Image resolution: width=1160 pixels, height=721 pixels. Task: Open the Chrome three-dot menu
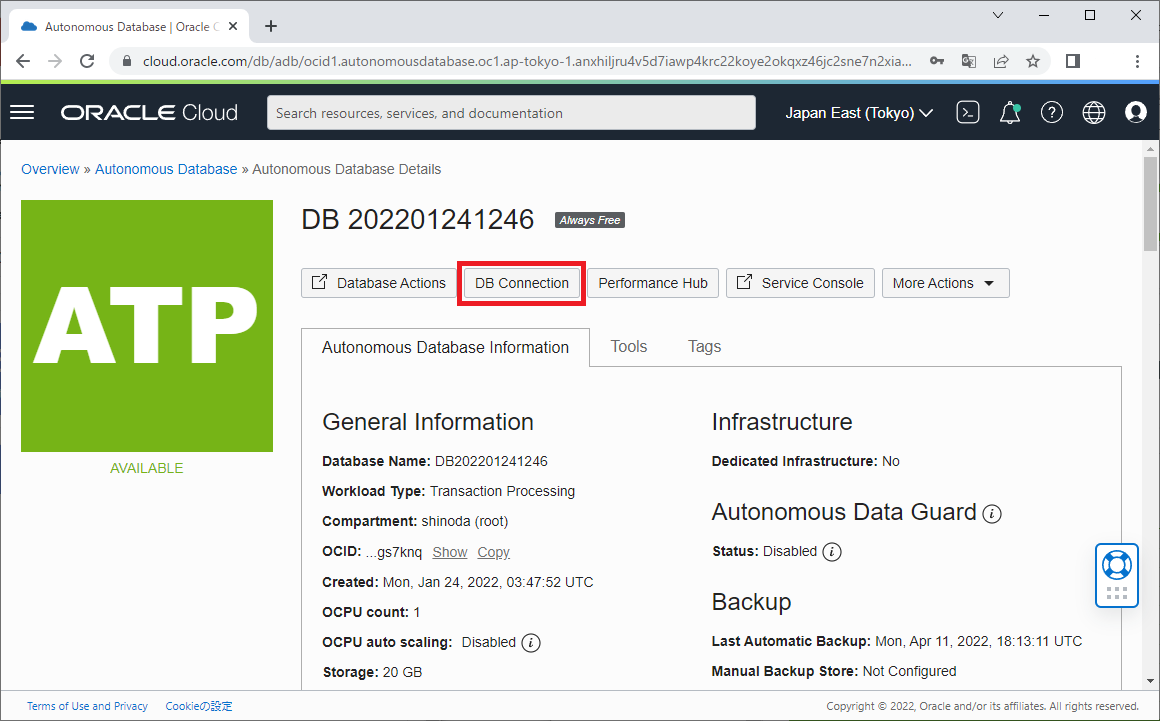pos(1137,61)
